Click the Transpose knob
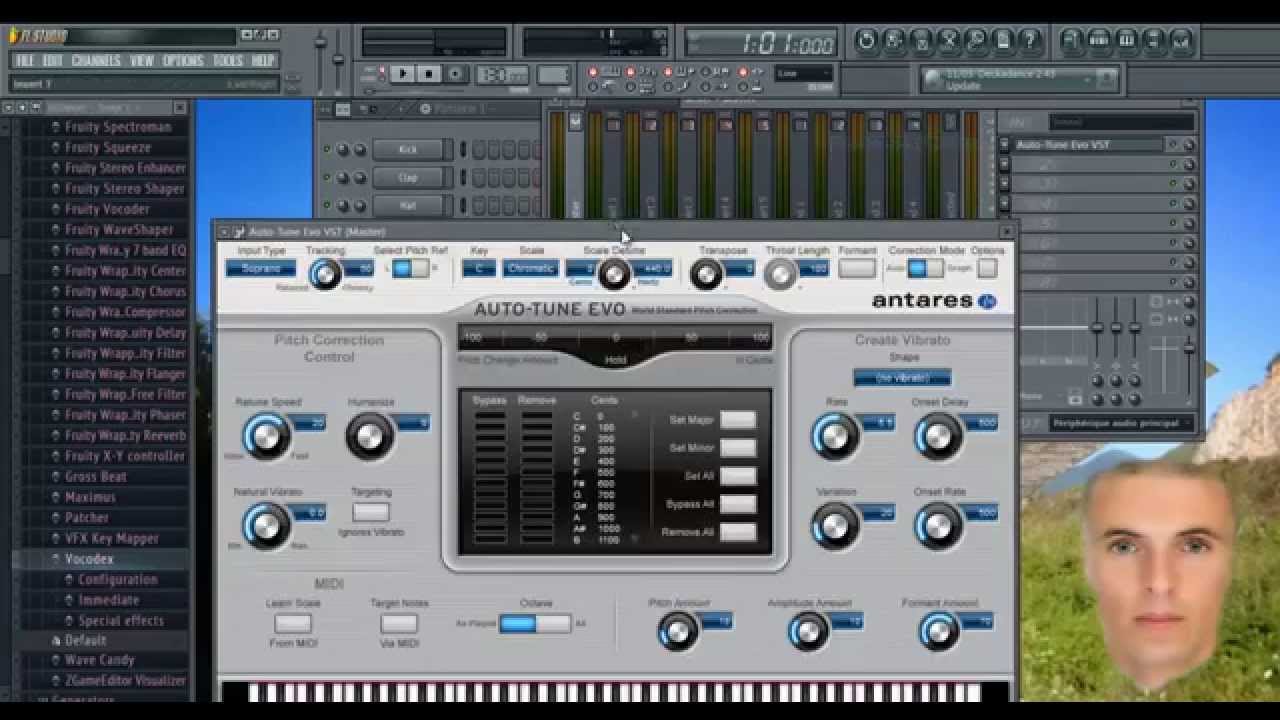 [x=706, y=274]
